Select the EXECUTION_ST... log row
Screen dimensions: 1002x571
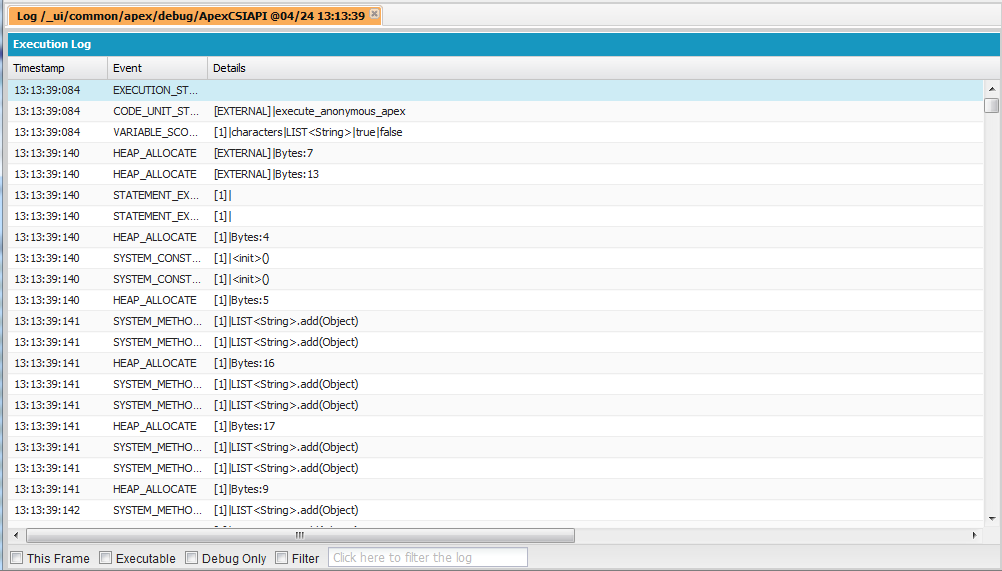495,90
